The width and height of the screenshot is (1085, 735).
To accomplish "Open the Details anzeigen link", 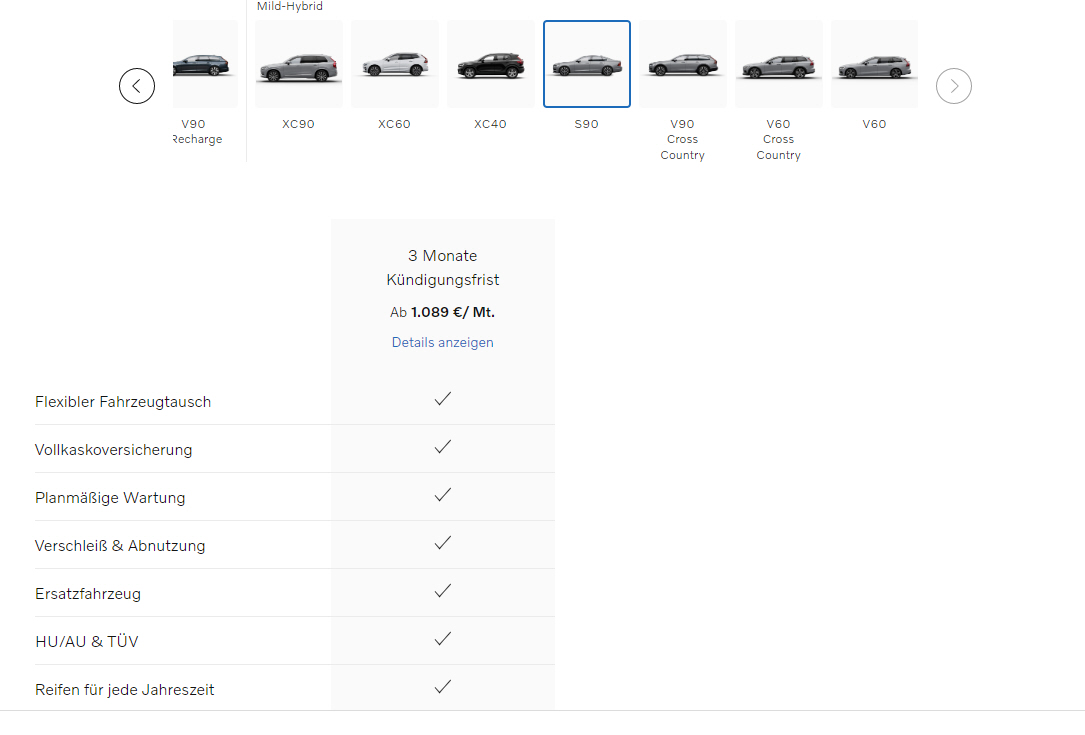I will [x=442, y=342].
